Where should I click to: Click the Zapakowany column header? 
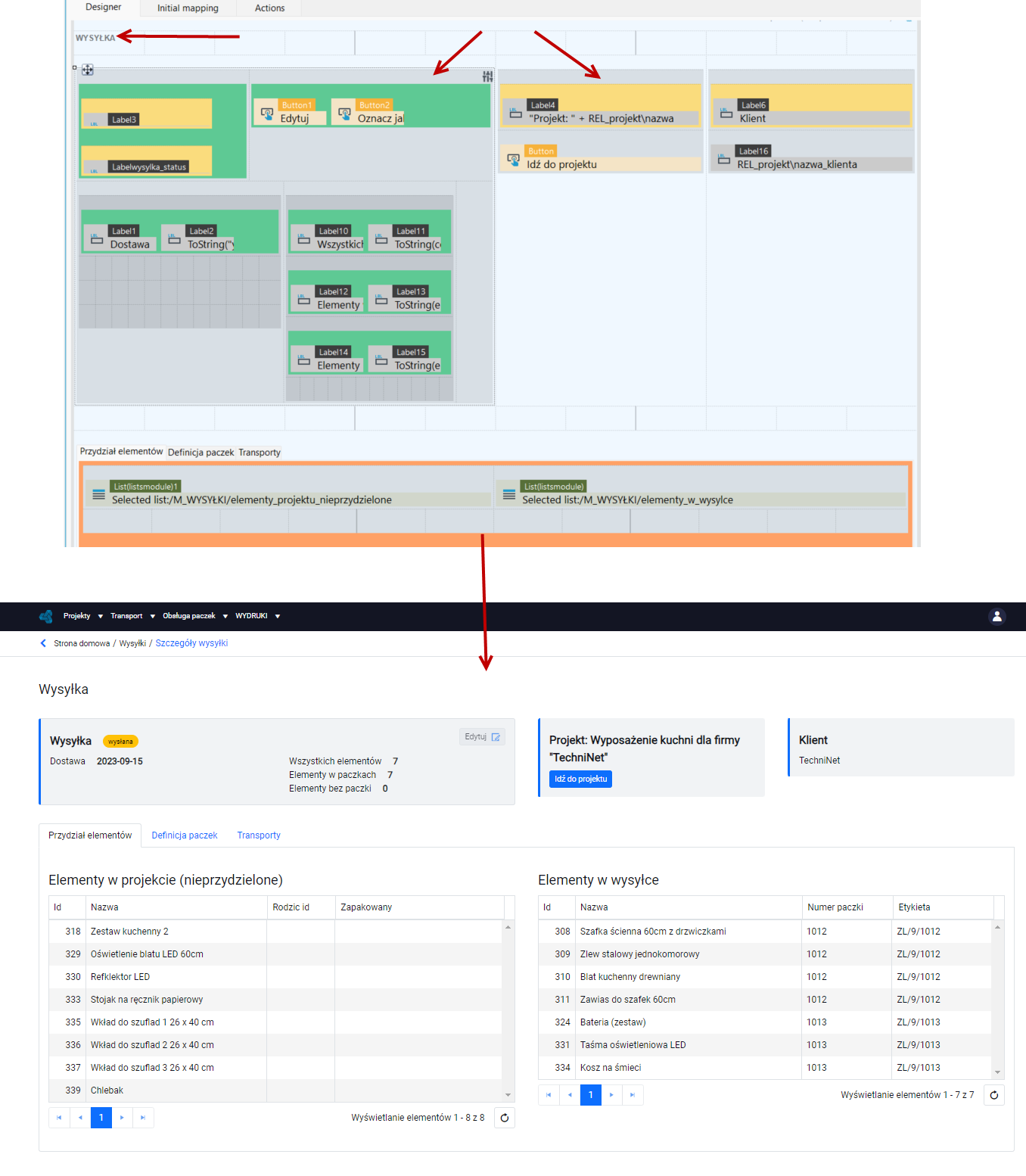(x=420, y=907)
